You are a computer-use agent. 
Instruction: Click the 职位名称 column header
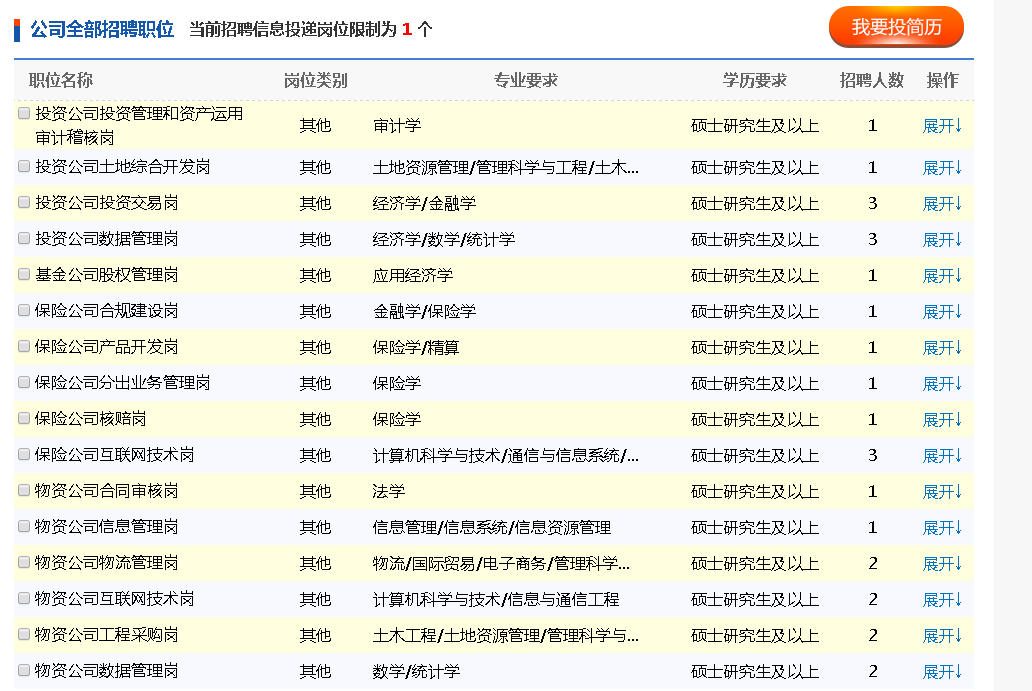pos(61,81)
